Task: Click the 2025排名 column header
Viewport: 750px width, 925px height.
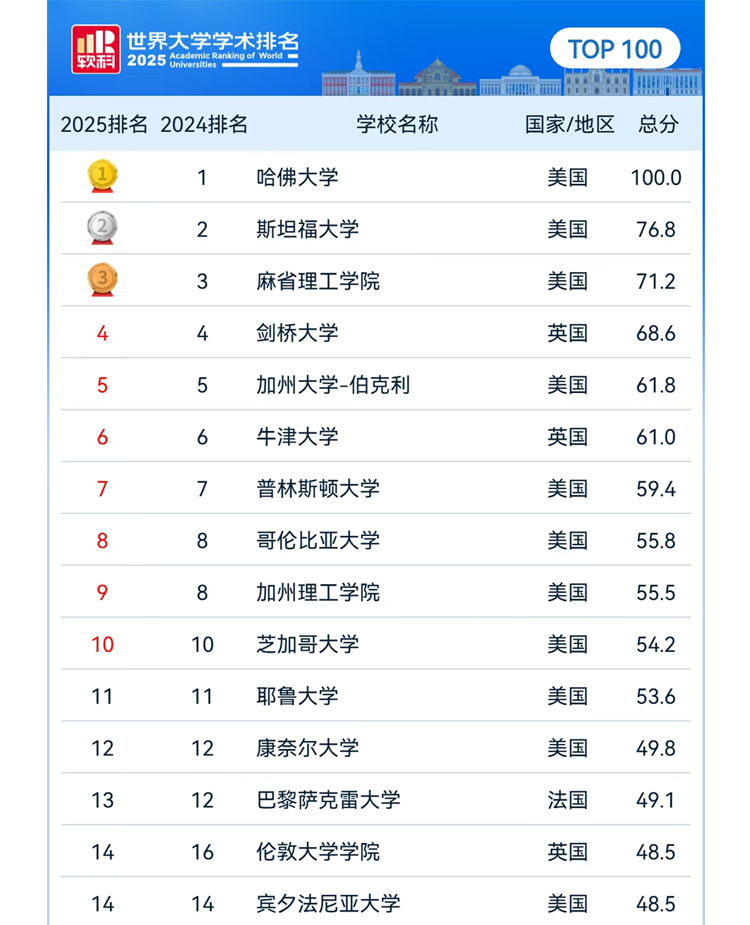Action: point(104,125)
